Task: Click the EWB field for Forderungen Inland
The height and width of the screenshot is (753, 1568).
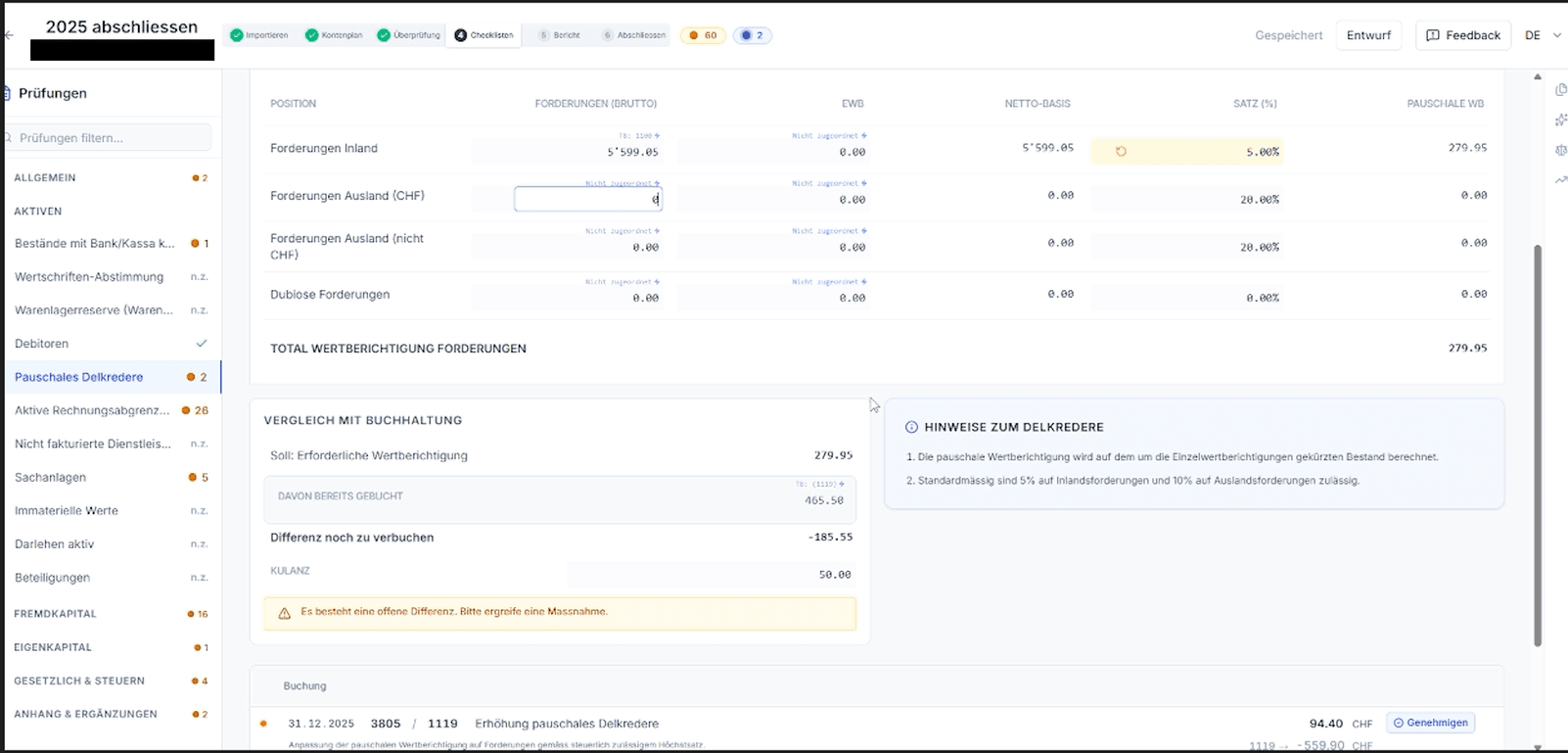Action: pos(773,152)
